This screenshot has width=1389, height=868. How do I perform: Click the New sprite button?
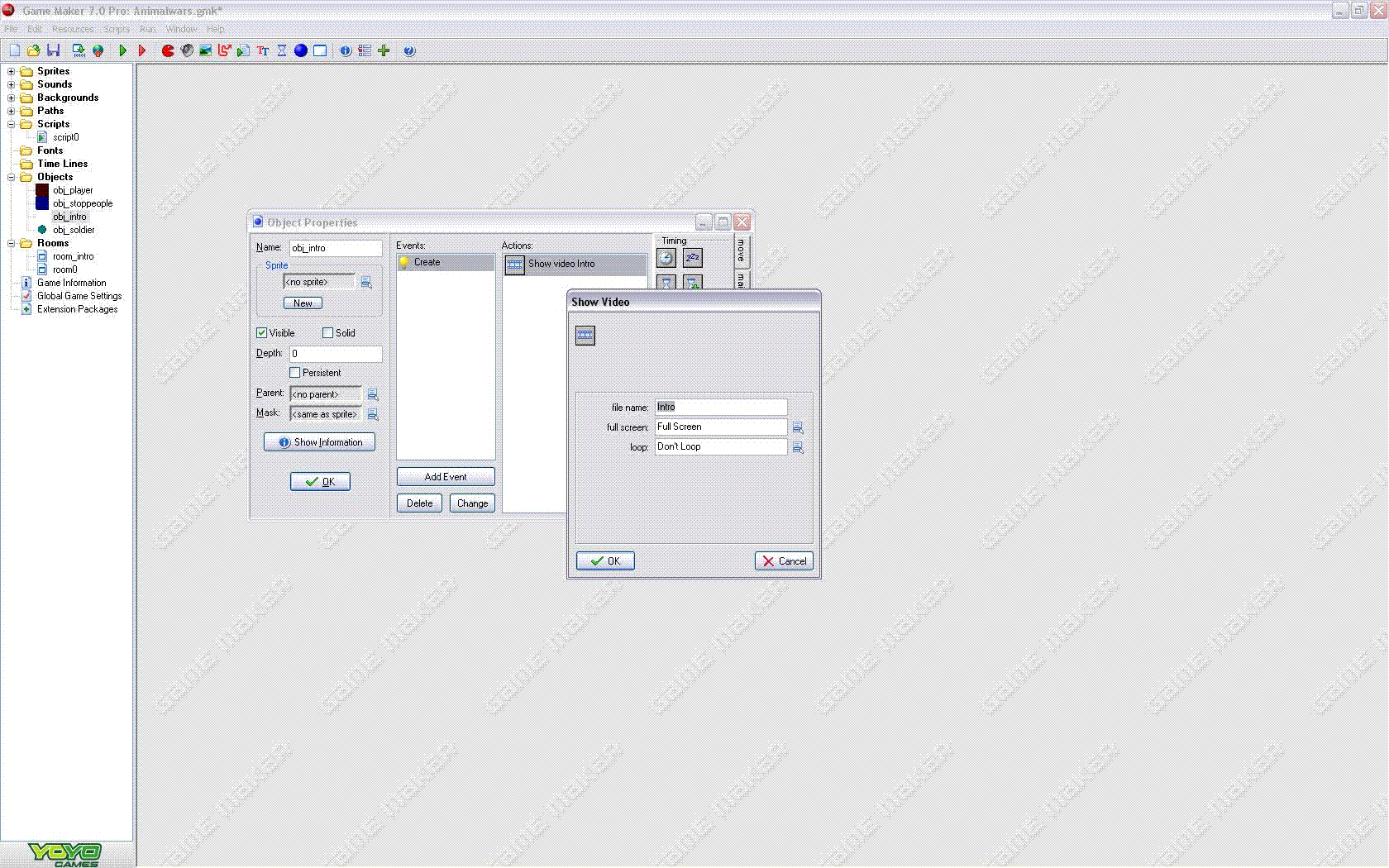(x=303, y=303)
